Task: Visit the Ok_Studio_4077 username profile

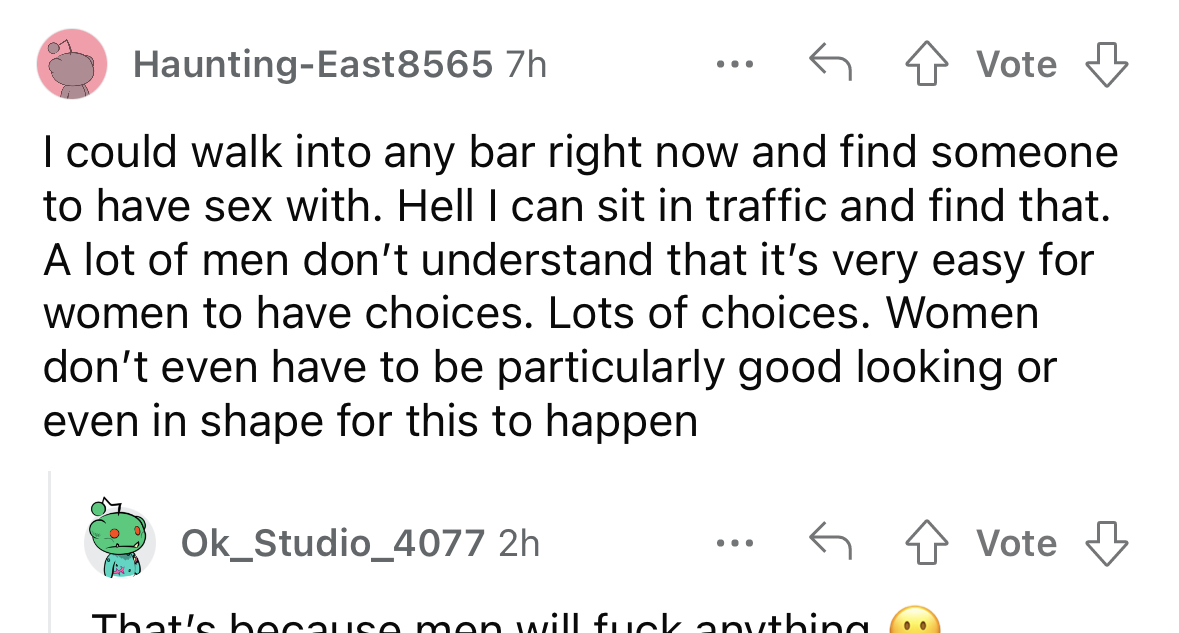Action: pos(332,543)
